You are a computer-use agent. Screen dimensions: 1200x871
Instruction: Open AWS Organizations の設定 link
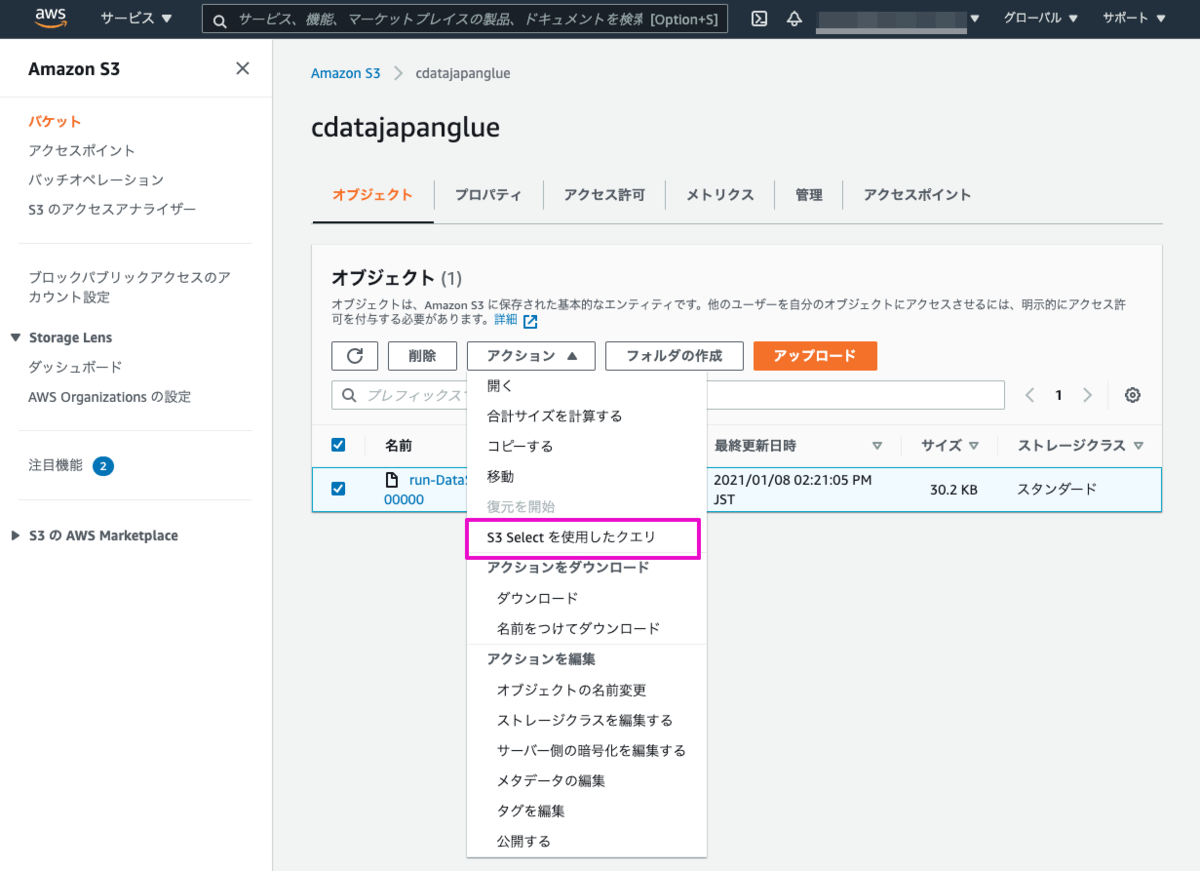click(x=109, y=397)
